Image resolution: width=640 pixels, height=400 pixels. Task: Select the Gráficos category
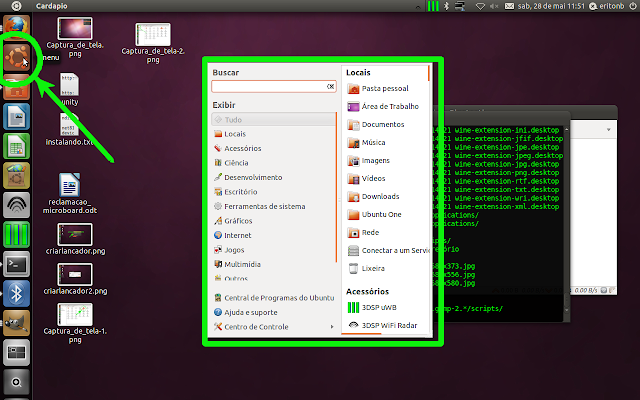point(273,221)
